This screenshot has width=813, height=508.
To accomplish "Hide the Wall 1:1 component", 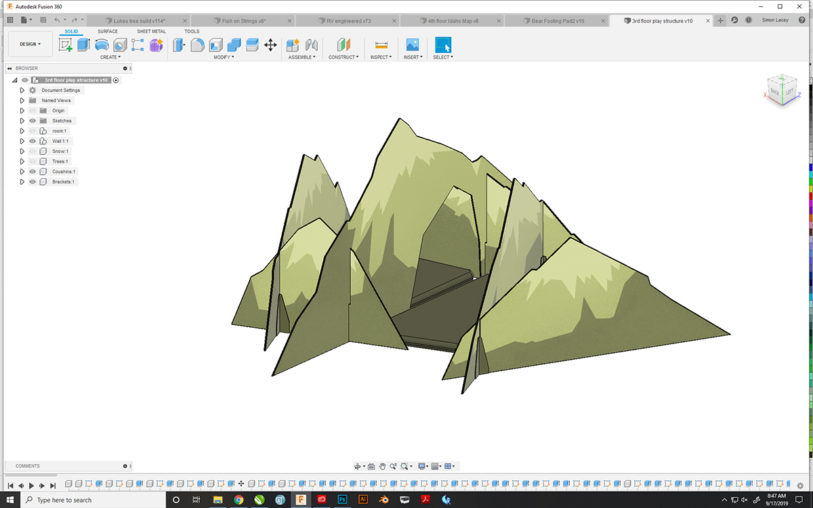I will 33,141.
